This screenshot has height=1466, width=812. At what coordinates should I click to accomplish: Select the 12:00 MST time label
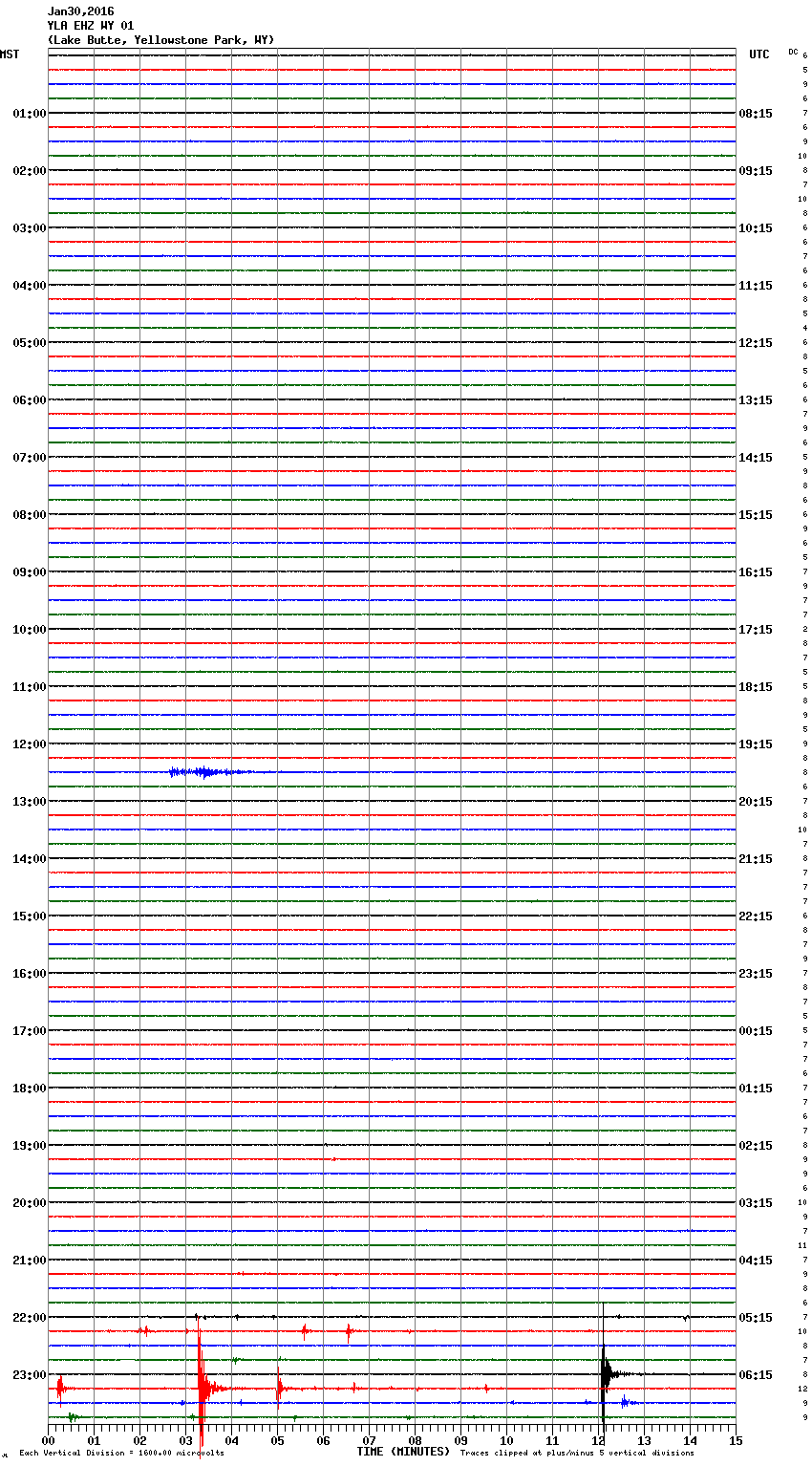29,744
